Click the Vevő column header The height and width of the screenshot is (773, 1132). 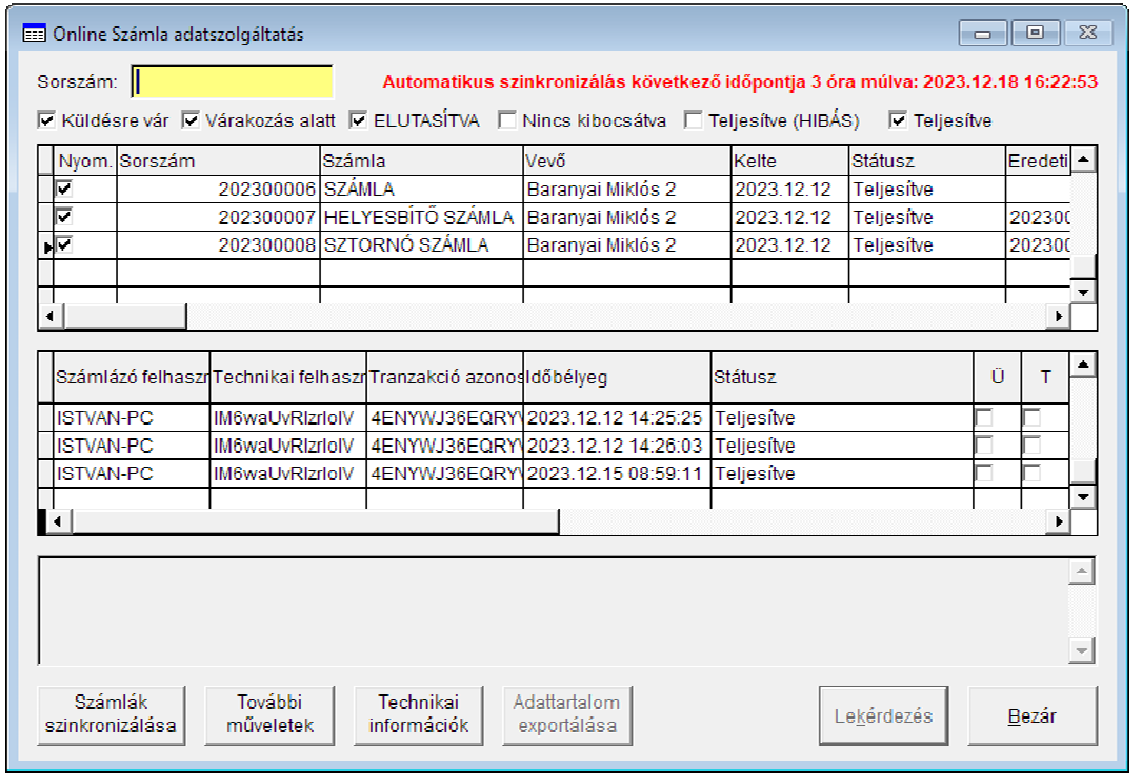pos(626,160)
